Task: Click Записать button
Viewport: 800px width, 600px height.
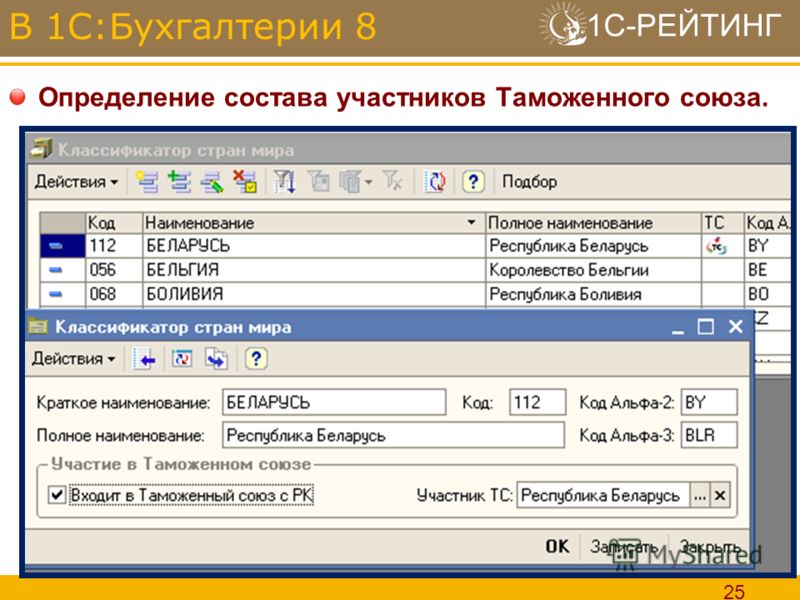Action: (x=623, y=546)
